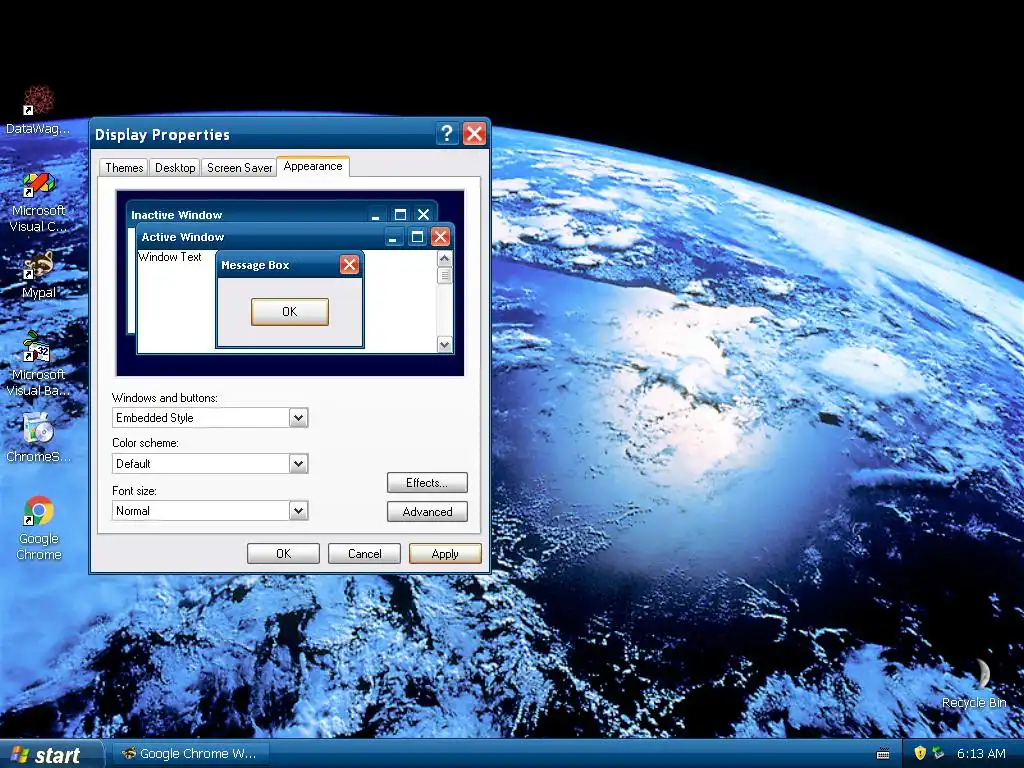This screenshot has width=1024, height=768.
Task: Click the security shield tray icon
Action: click(920, 753)
